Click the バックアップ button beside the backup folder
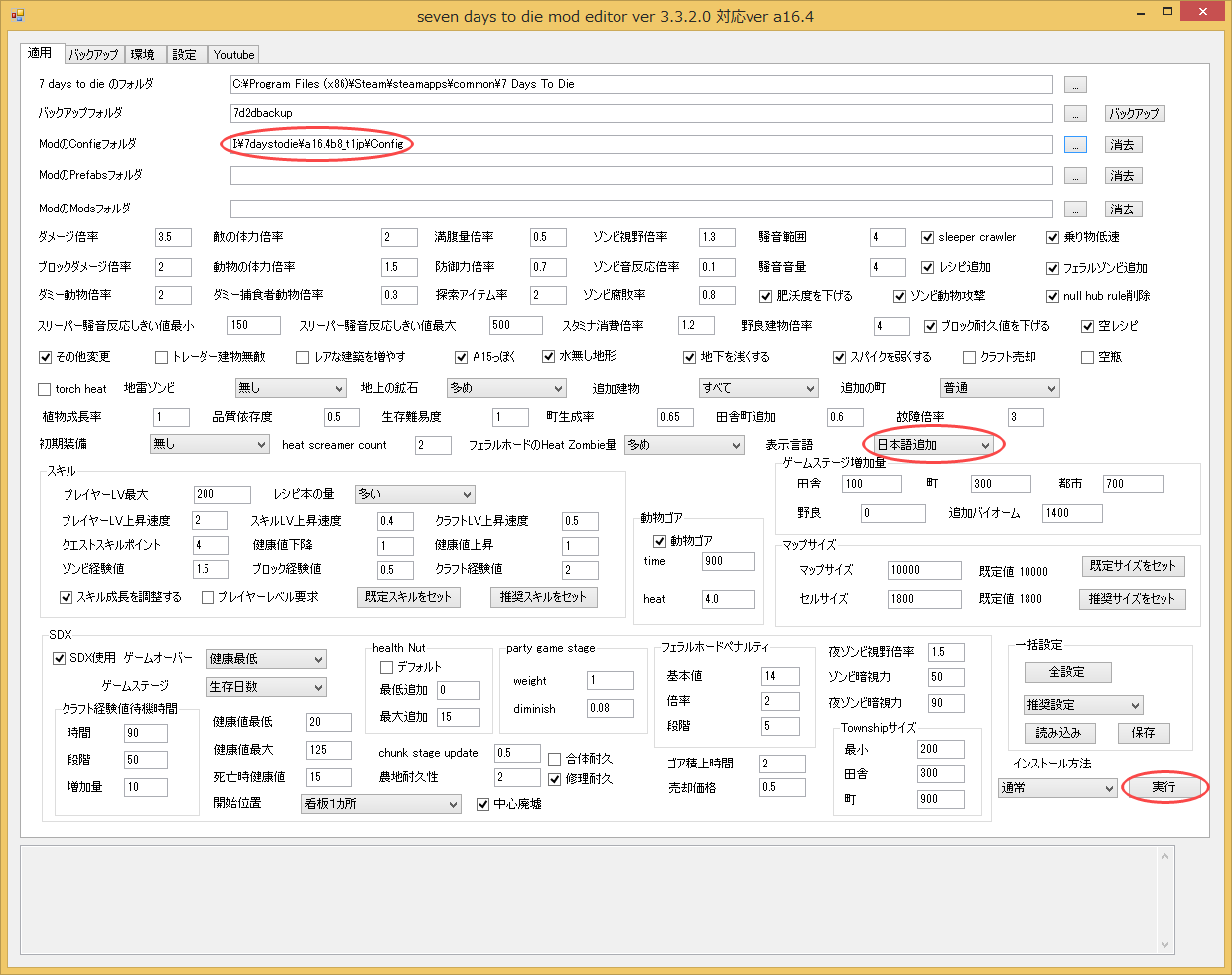Viewport: 1232px width, 975px height. (x=1135, y=114)
